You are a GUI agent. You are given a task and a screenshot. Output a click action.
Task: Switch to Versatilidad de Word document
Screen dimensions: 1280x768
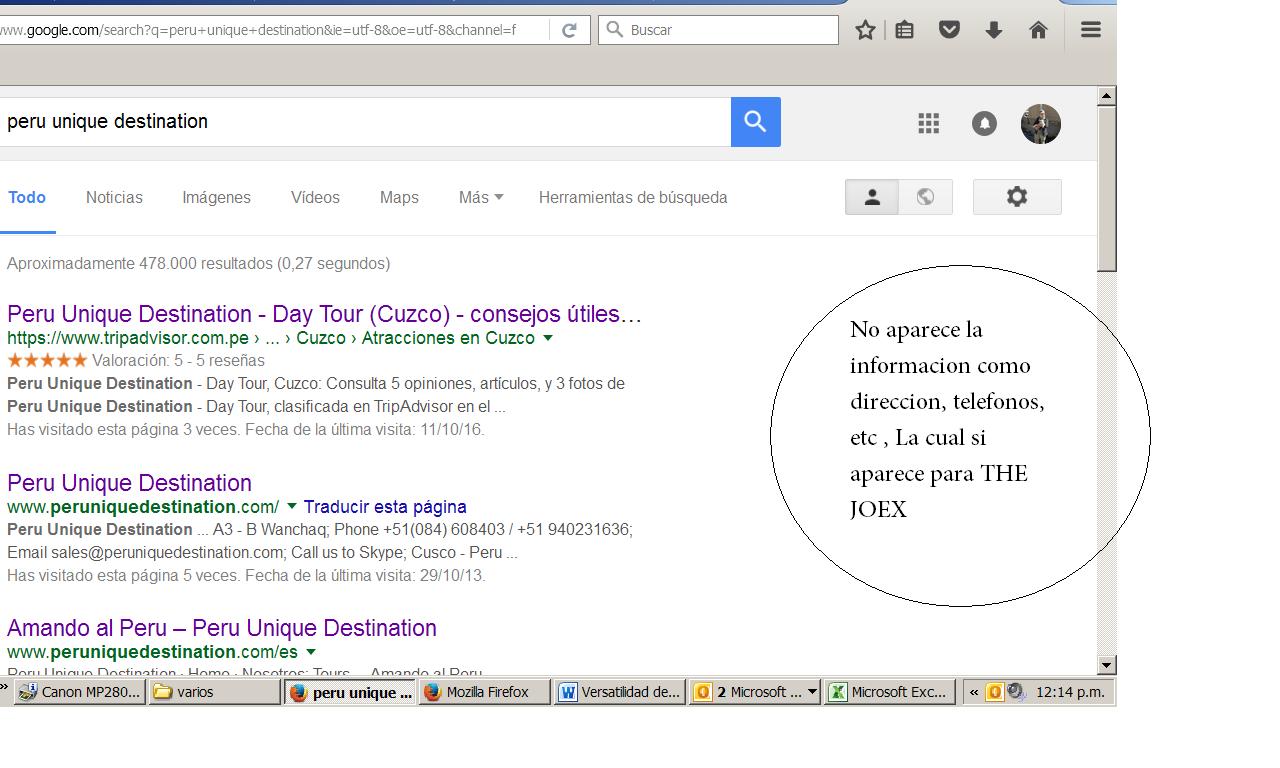pos(620,692)
